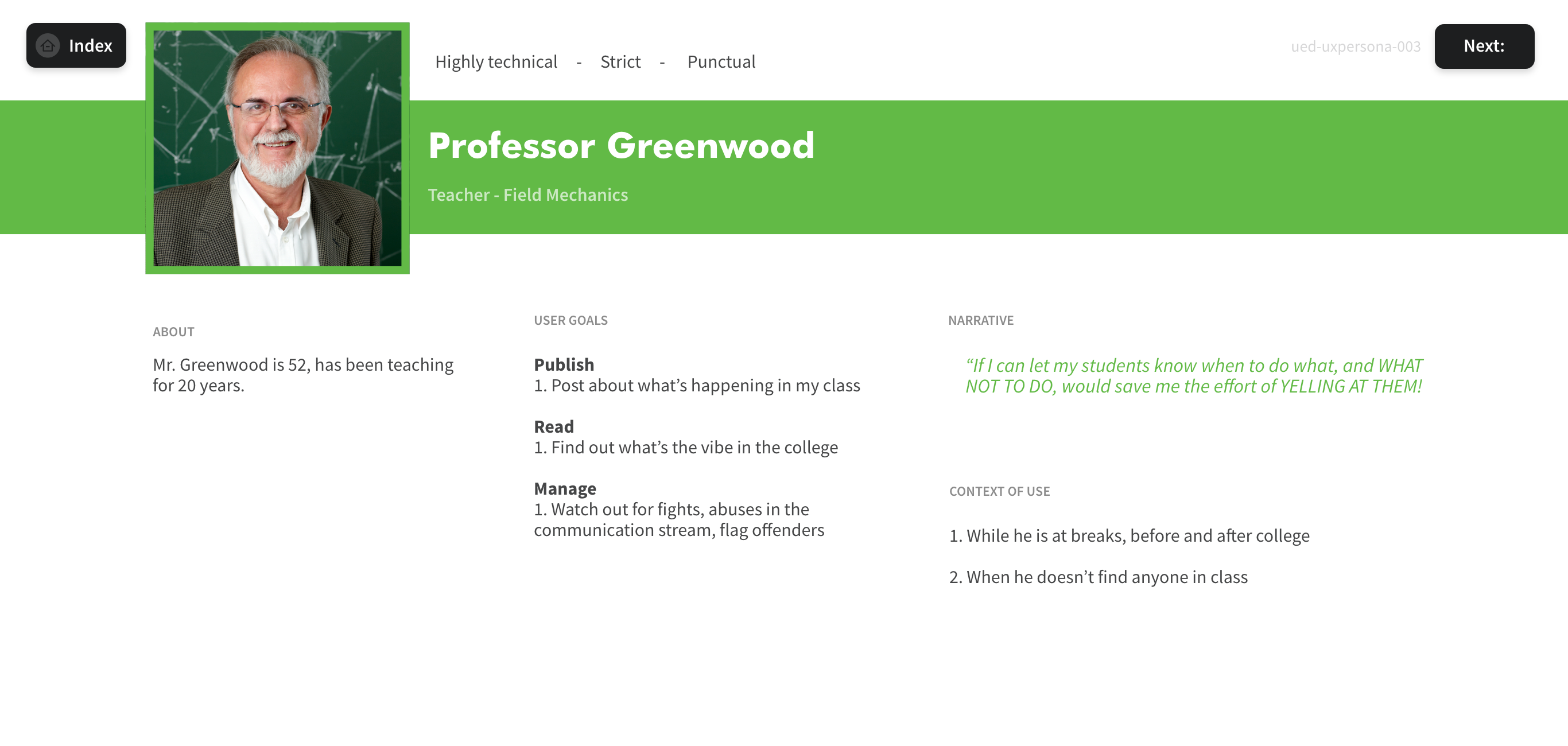Image resolution: width=1568 pixels, height=746 pixels.
Task: Click the 'Read' goal heading
Action: [x=553, y=426]
